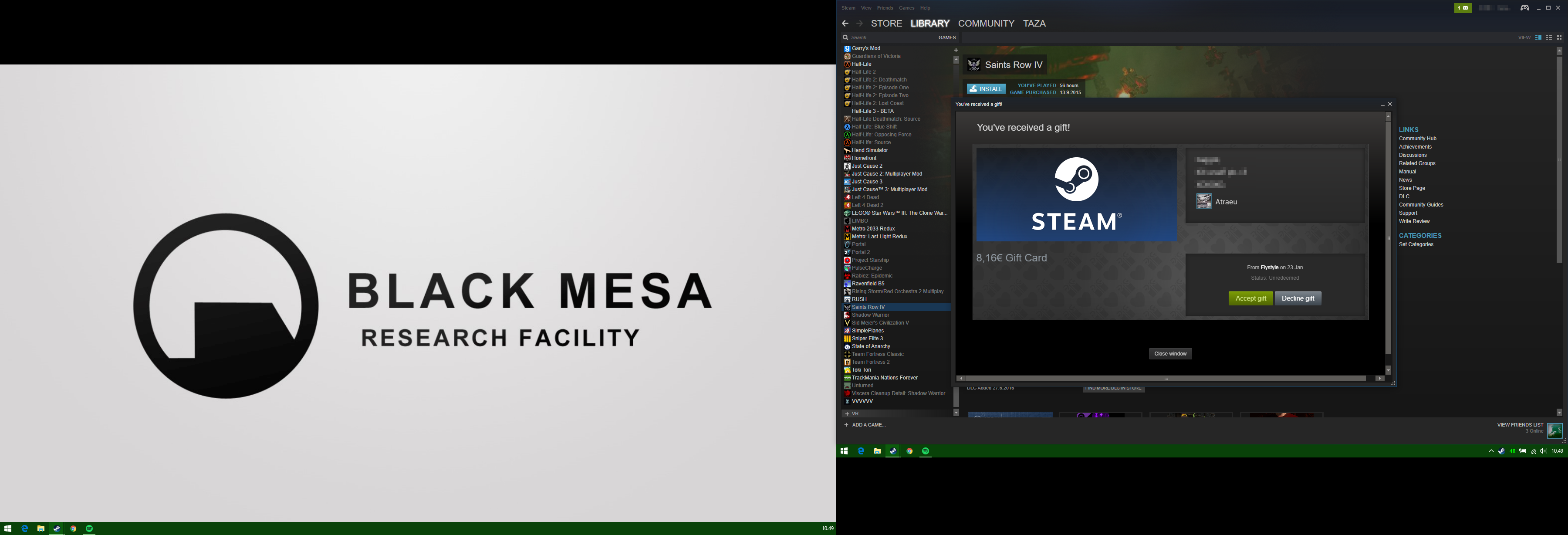Click the Accept gift button
Image resolution: width=1568 pixels, height=535 pixels.
pos(1250,298)
